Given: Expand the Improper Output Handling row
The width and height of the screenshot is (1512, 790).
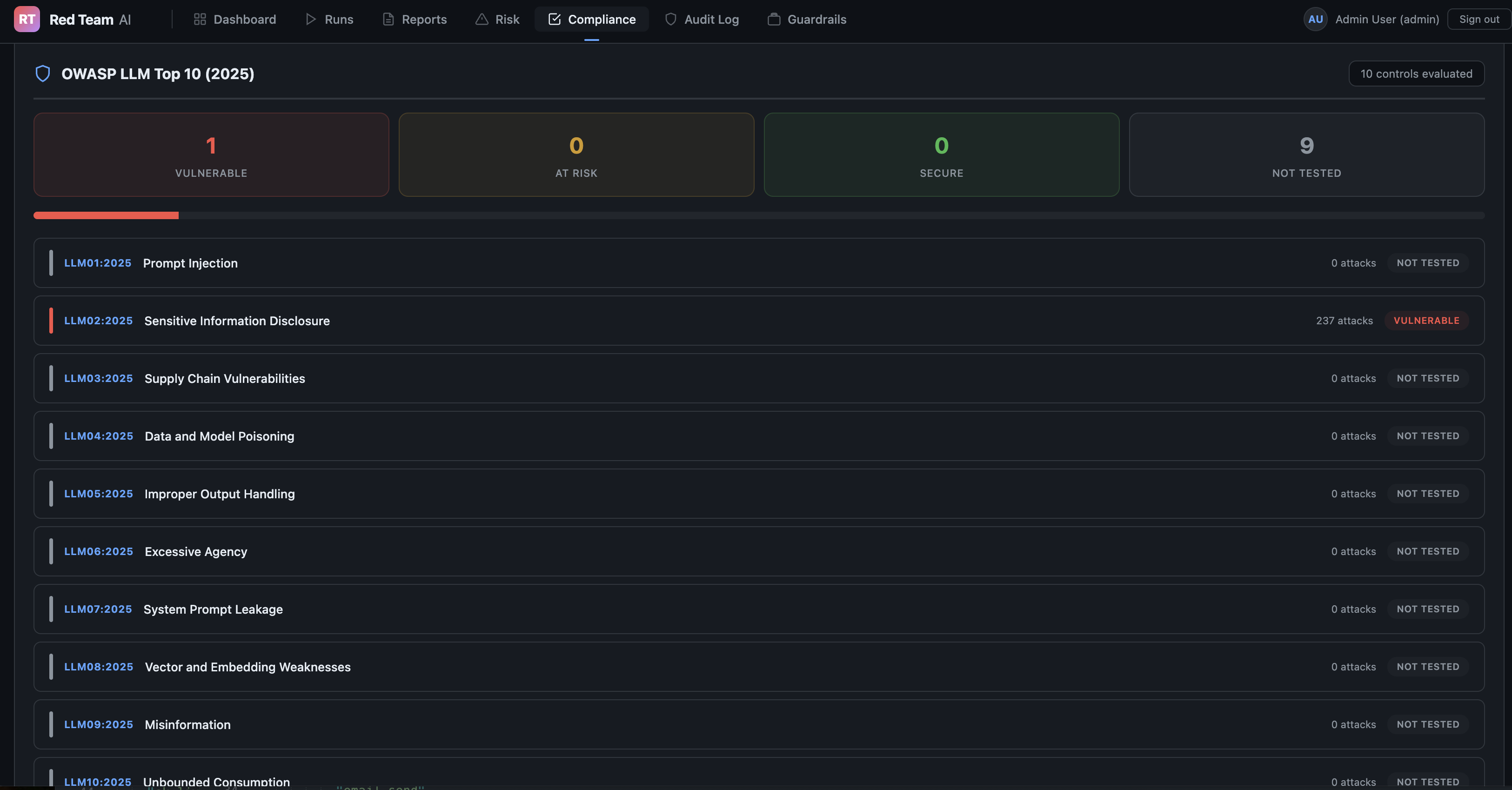Looking at the screenshot, I should (x=759, y=494).
